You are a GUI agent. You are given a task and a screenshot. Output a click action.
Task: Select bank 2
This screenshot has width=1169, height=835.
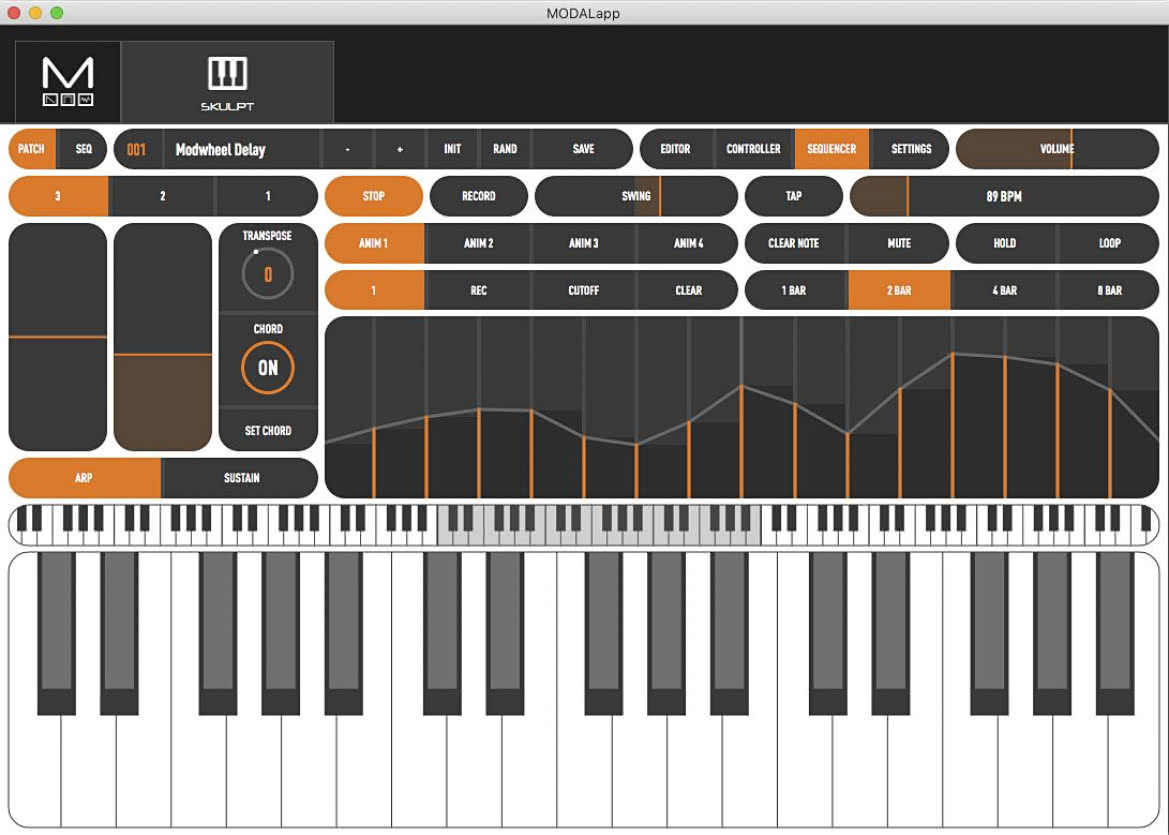pos(163,196)
